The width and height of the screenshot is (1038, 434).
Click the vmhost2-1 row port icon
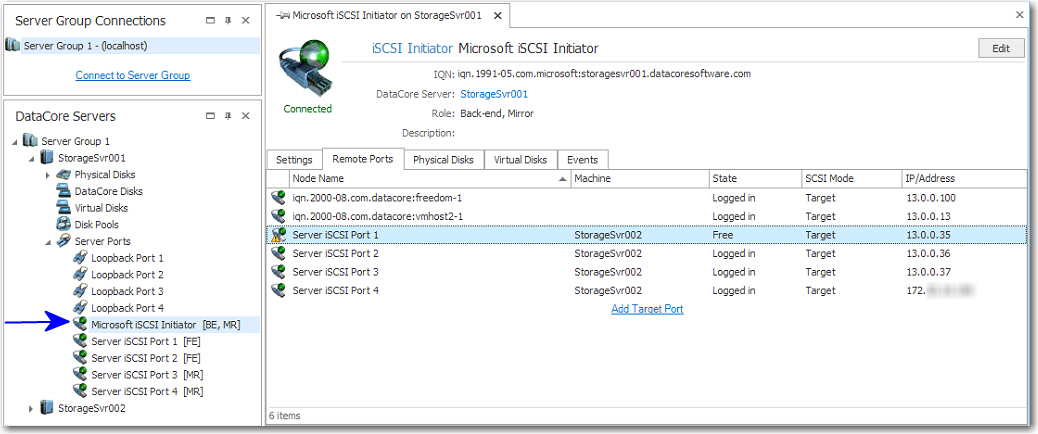click(278, 216)
